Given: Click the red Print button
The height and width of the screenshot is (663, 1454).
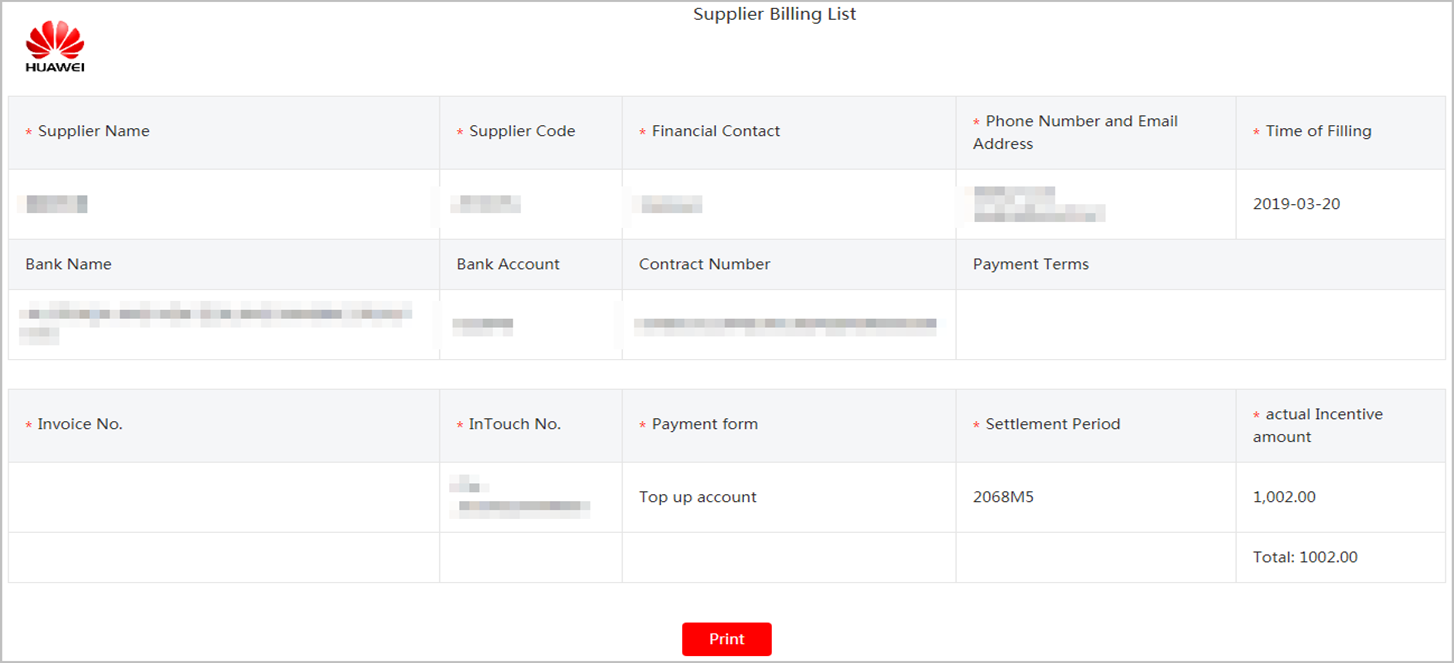Looking at the screenshot, I should (727, 639).
